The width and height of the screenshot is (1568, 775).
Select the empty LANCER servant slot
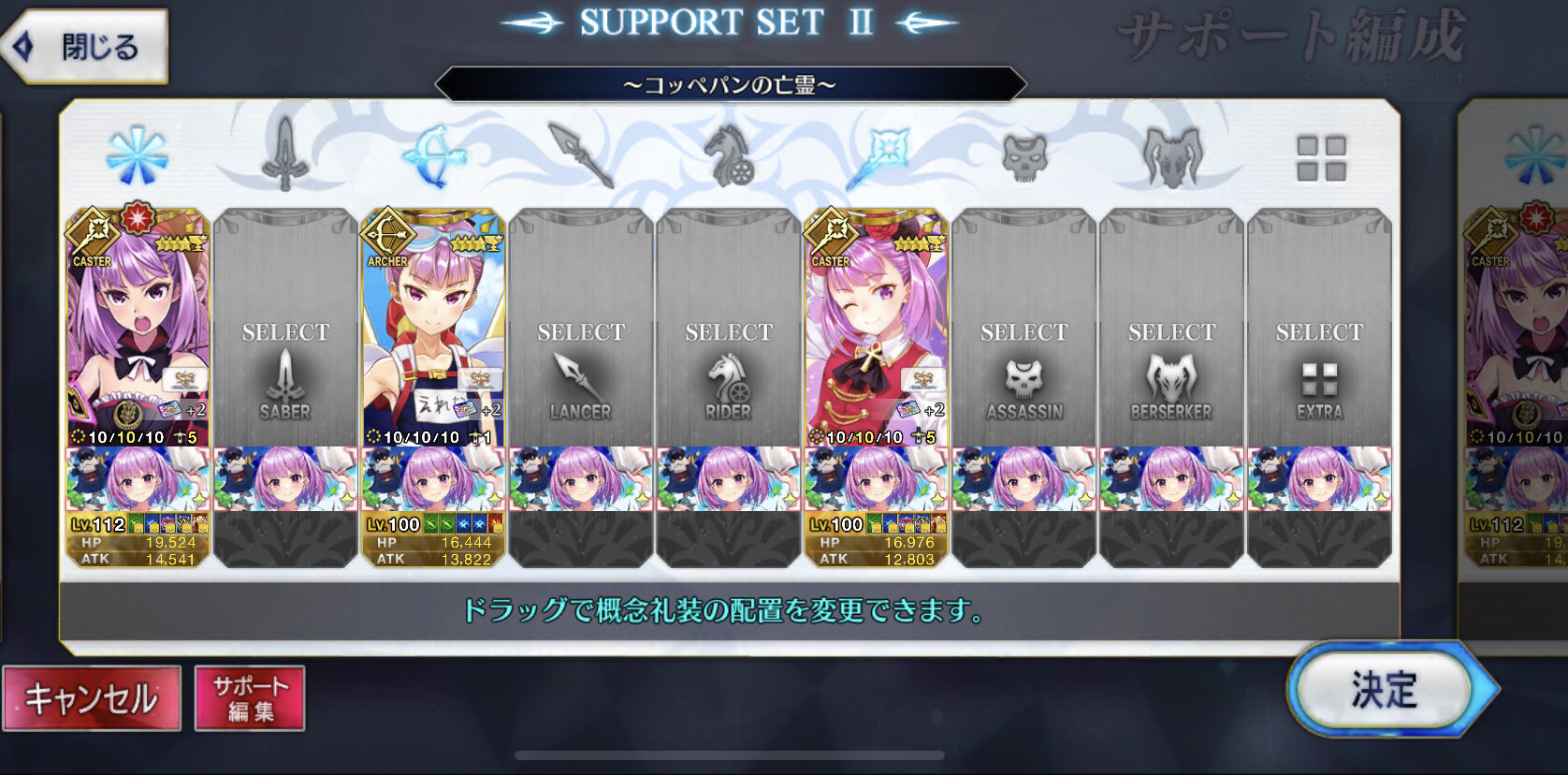(x=580, y=327)
